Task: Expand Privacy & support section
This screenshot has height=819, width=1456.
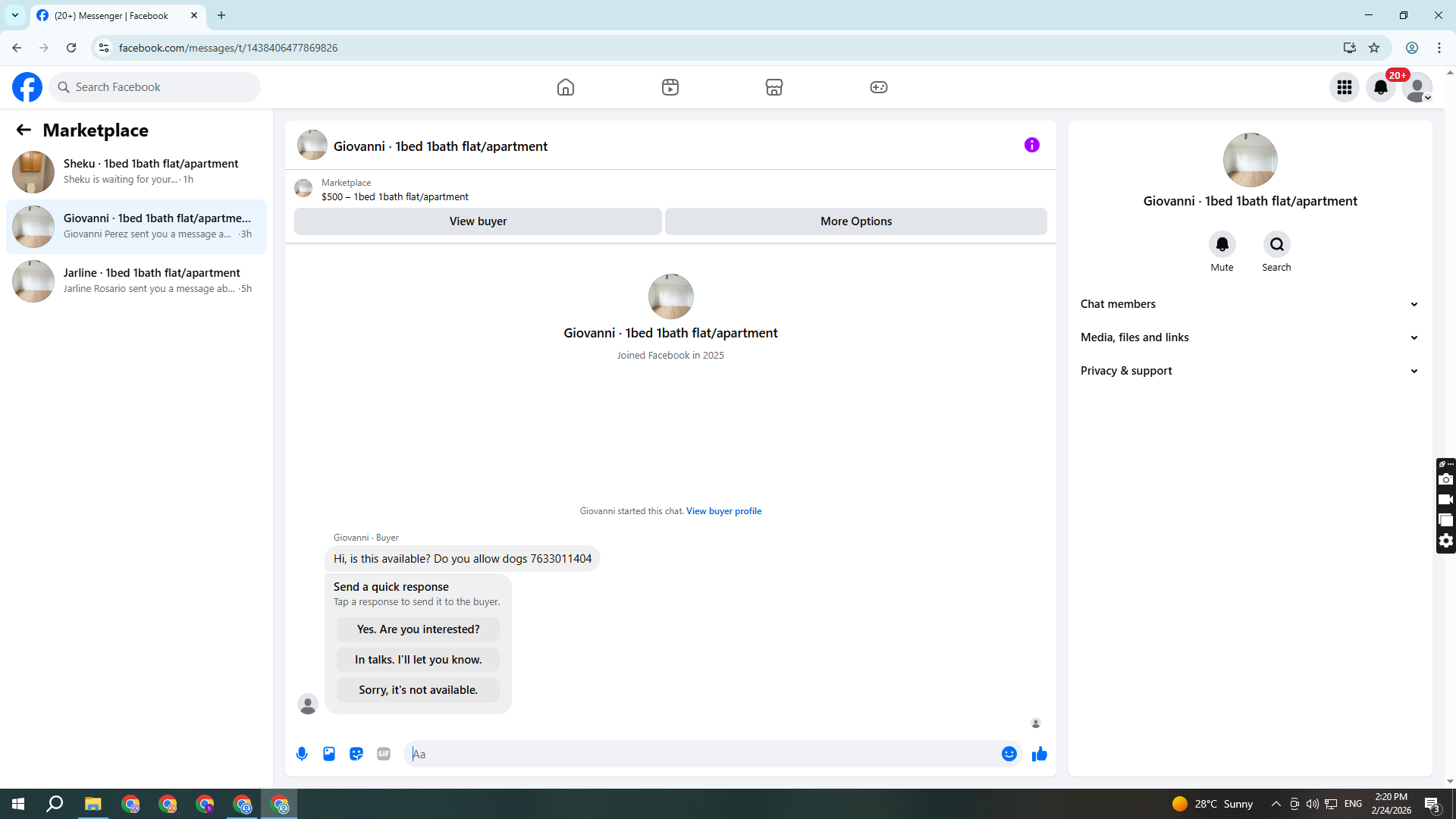Action: tap(1249, 371)
